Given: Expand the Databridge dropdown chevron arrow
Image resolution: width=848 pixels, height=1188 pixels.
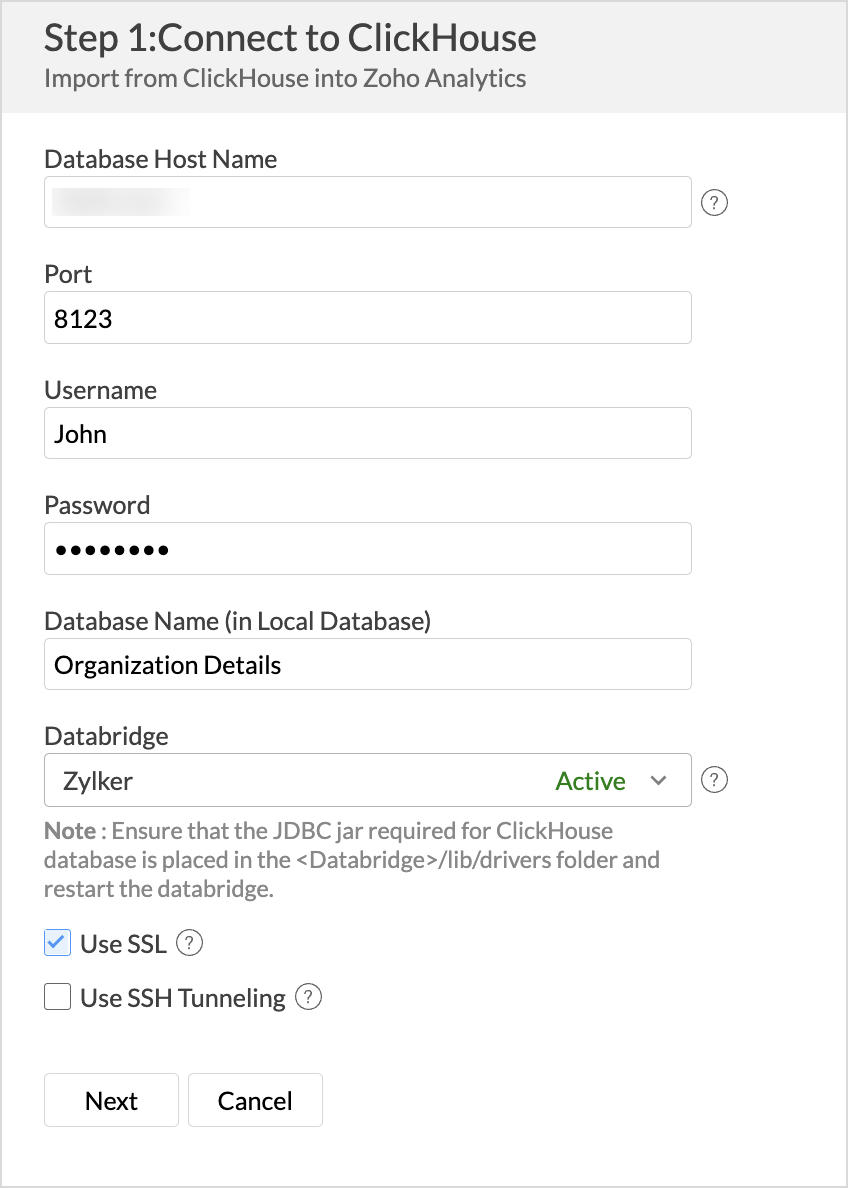Looking at the screenshot, I should (658, 780).
